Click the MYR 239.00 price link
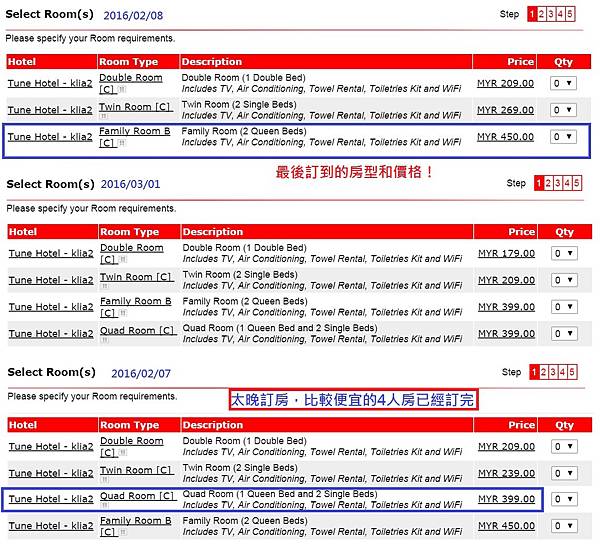This screenshot has height=547, width=600. (x=507, y=474)
